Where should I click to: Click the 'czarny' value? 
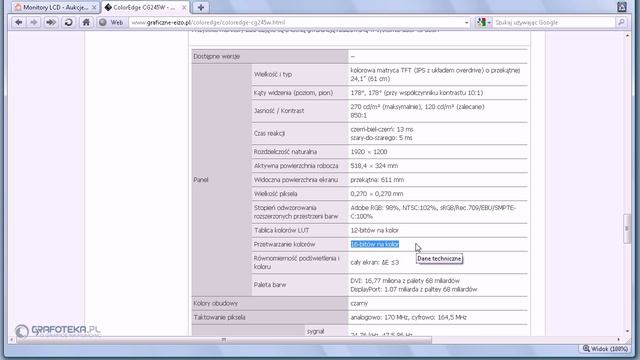click(x=359, y=303)
